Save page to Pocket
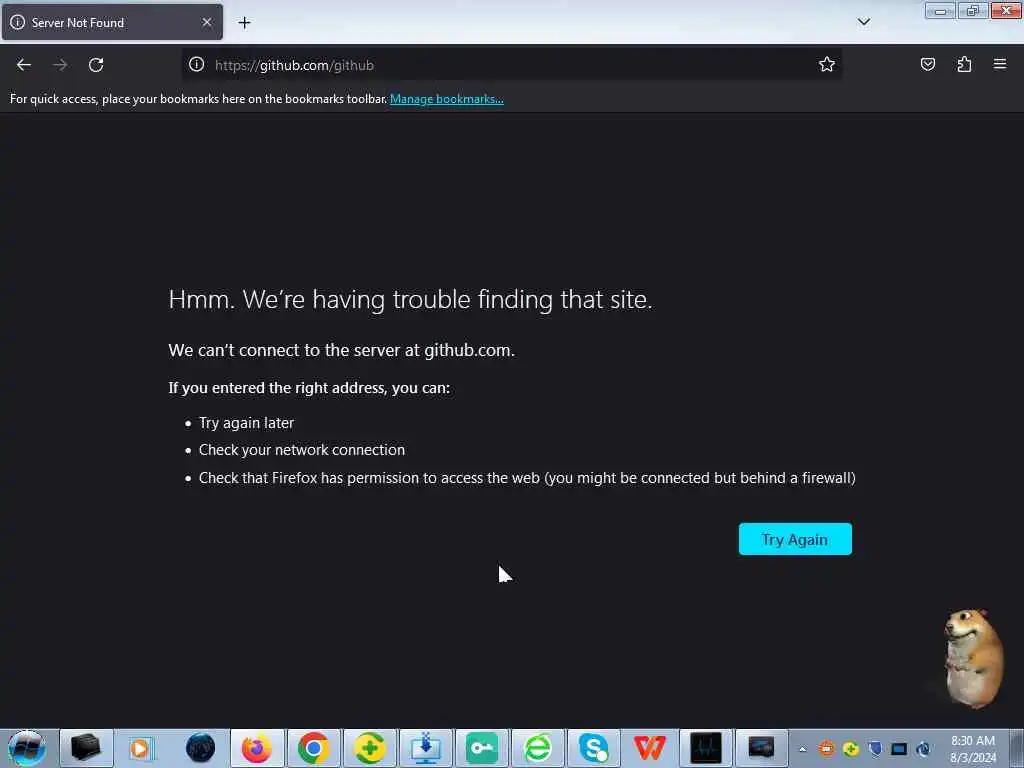This screenshot has height=768, width=1024. pyautogui.click(x=927, y=64)
